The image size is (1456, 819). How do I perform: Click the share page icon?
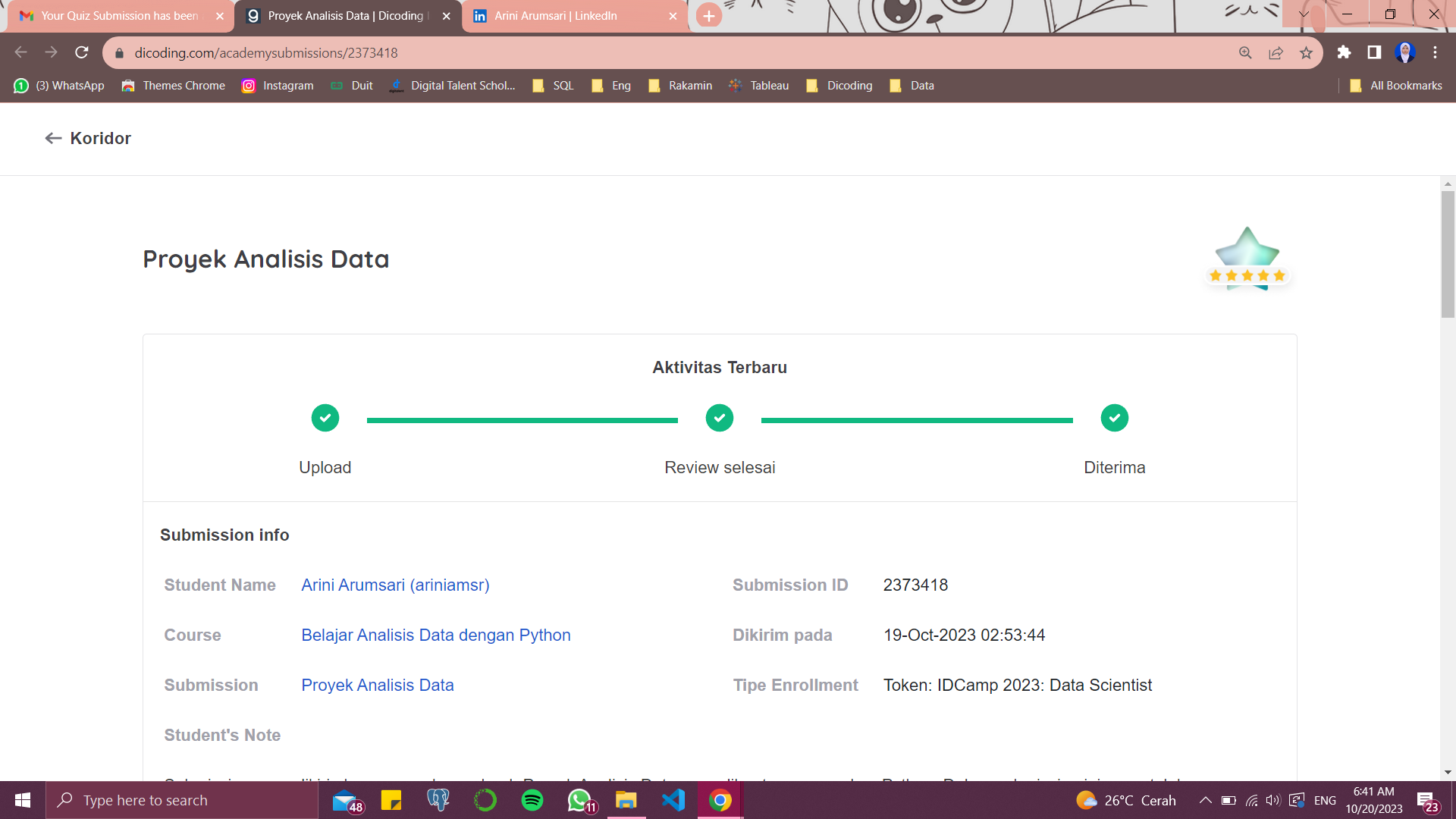click(1276, 52)
